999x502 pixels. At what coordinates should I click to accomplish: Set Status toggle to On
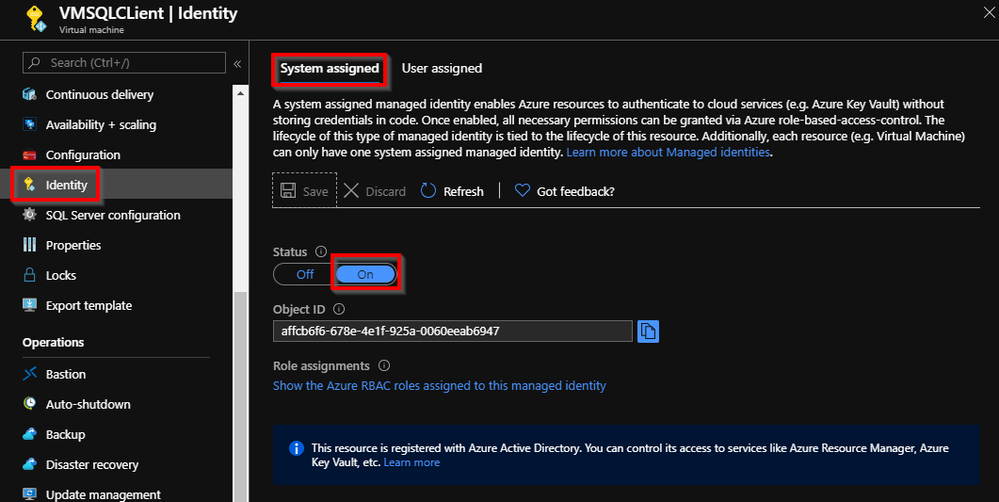(366, 275)
